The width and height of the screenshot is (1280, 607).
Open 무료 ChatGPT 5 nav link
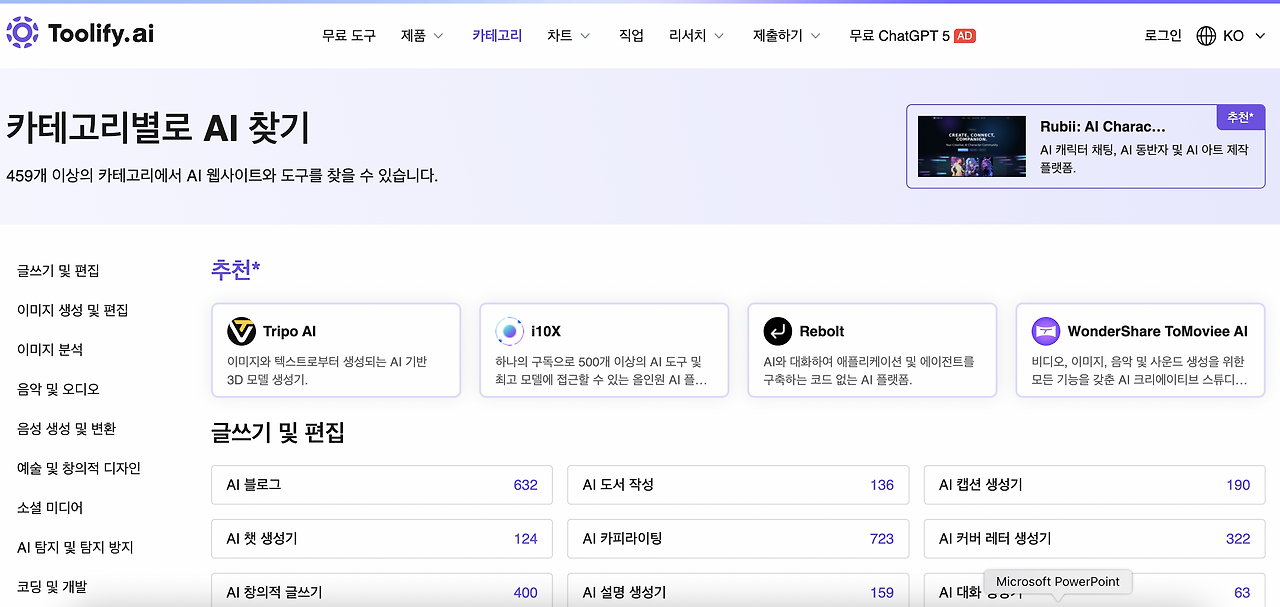pos(899,35)
